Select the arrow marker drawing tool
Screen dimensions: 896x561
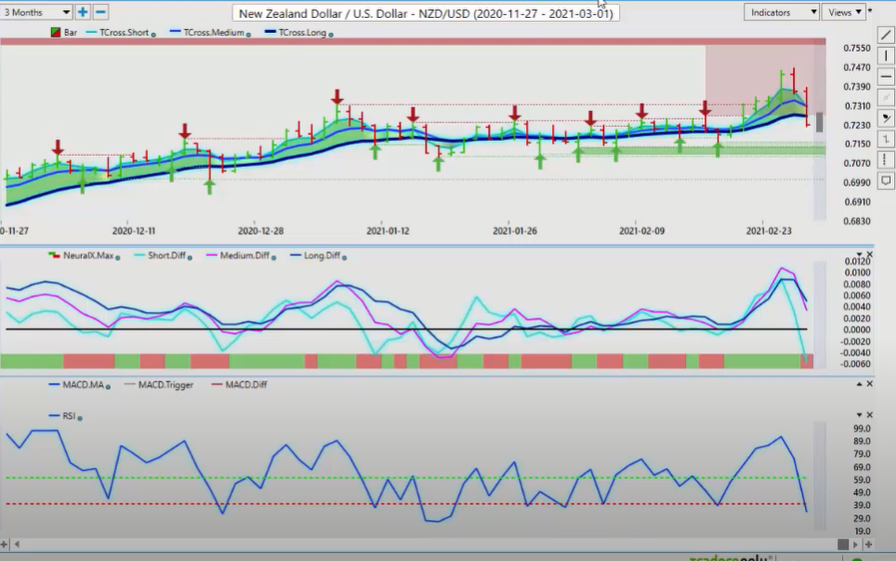click(x=886, y=118)
